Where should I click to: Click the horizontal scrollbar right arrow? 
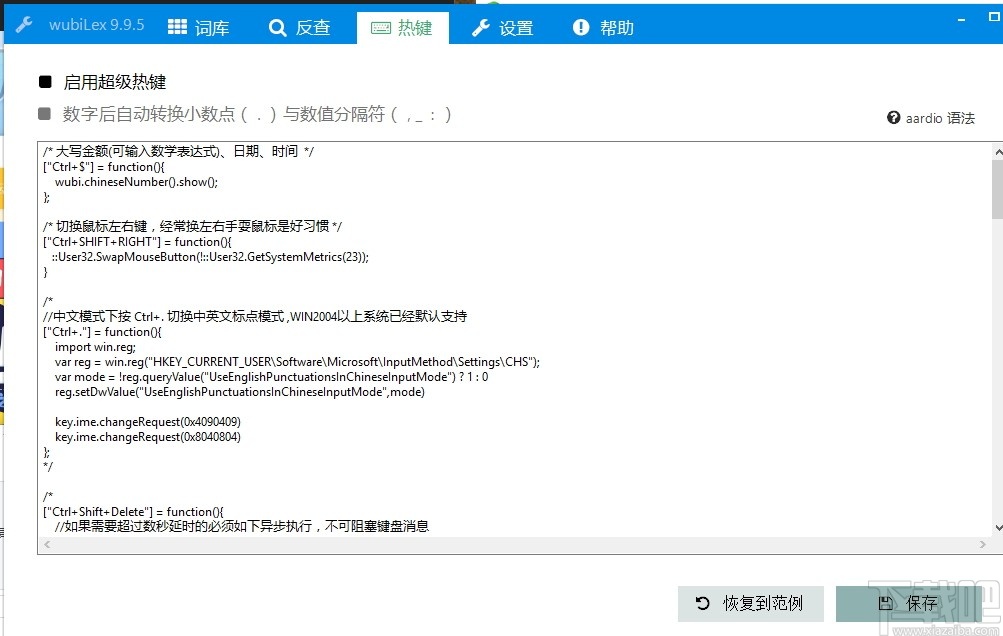tap(981, 543)
